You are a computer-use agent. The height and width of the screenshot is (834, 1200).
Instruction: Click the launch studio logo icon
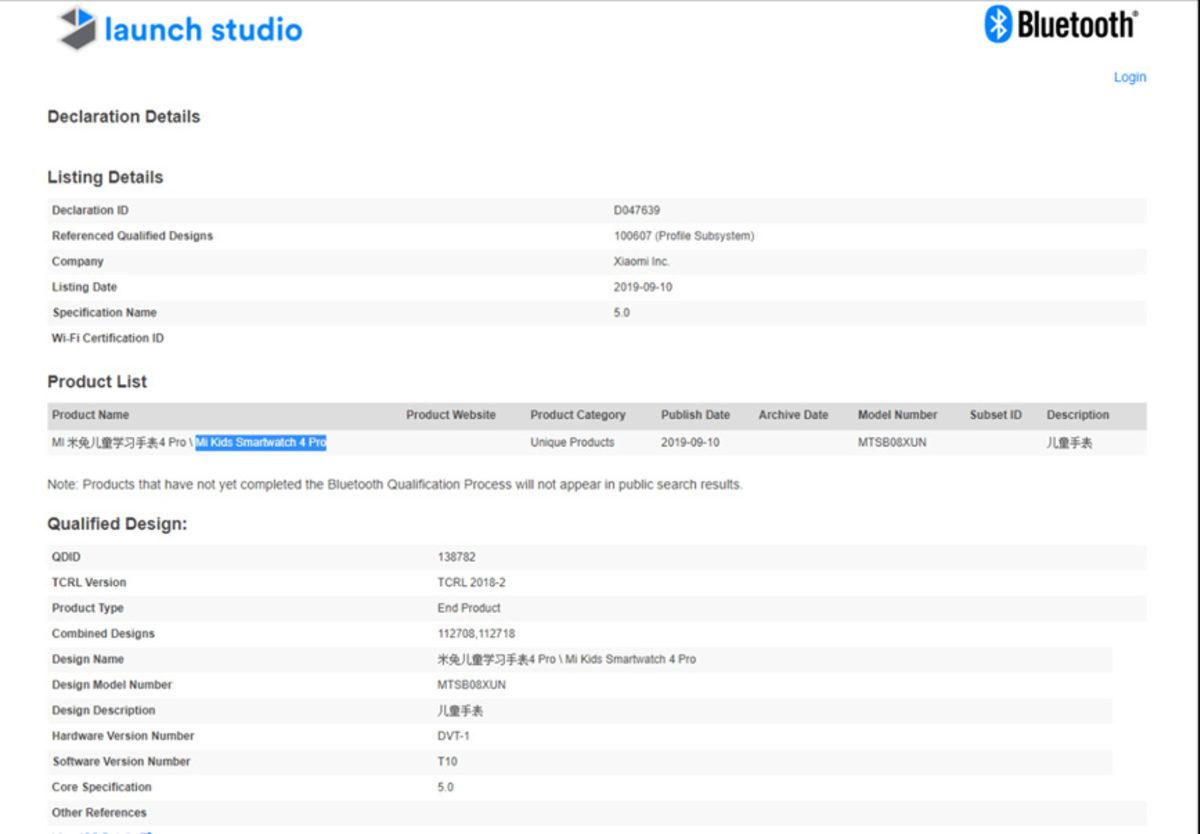click(78, 29)
